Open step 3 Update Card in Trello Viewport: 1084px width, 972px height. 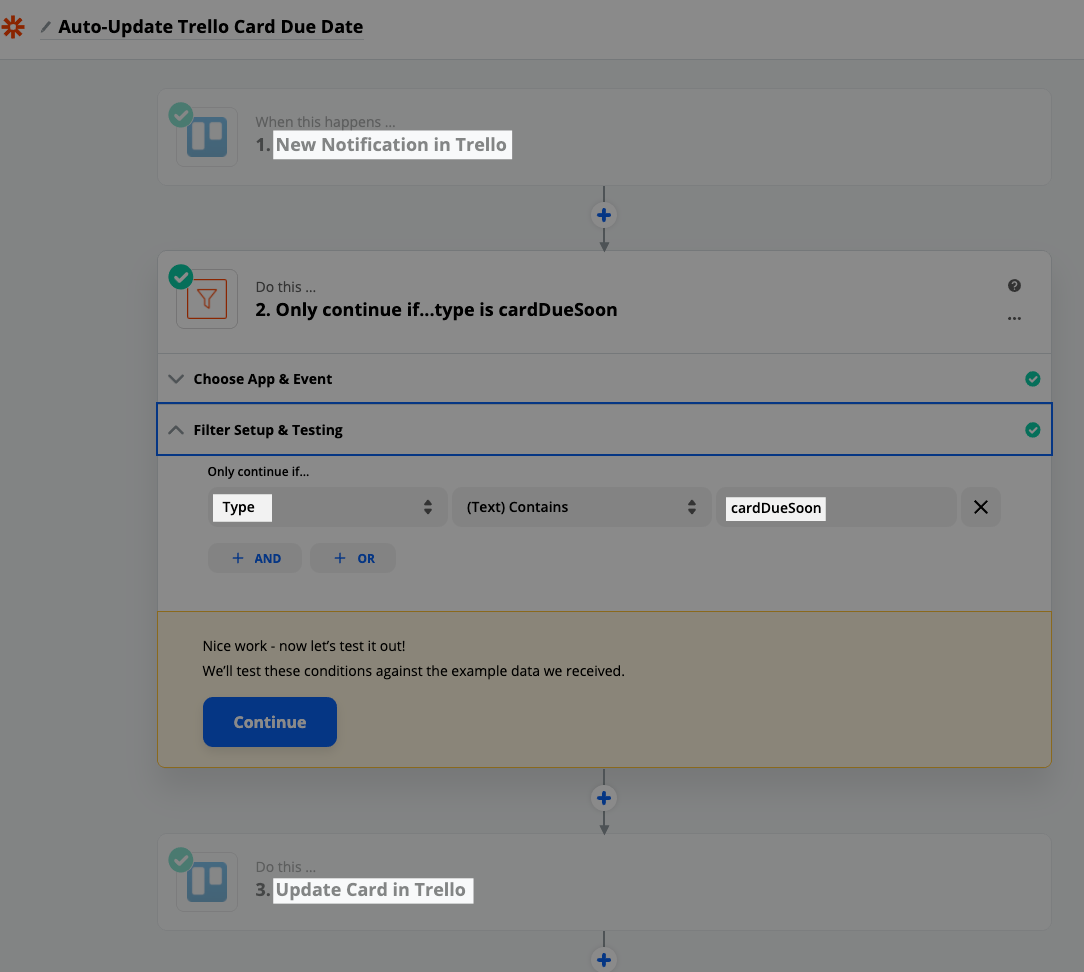(x=604, y=881)
